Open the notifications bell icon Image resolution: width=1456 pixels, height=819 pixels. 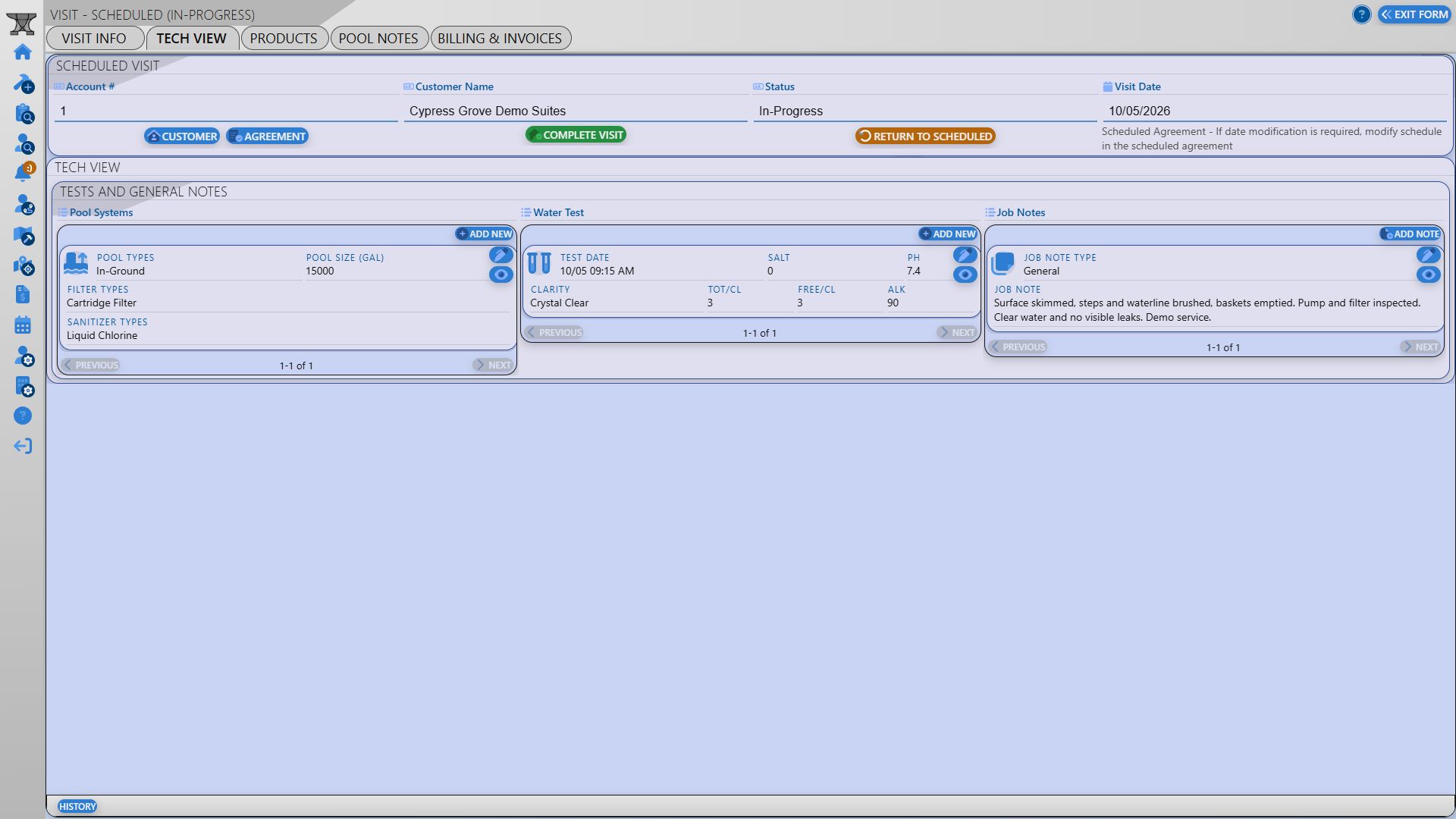[23, 173]
